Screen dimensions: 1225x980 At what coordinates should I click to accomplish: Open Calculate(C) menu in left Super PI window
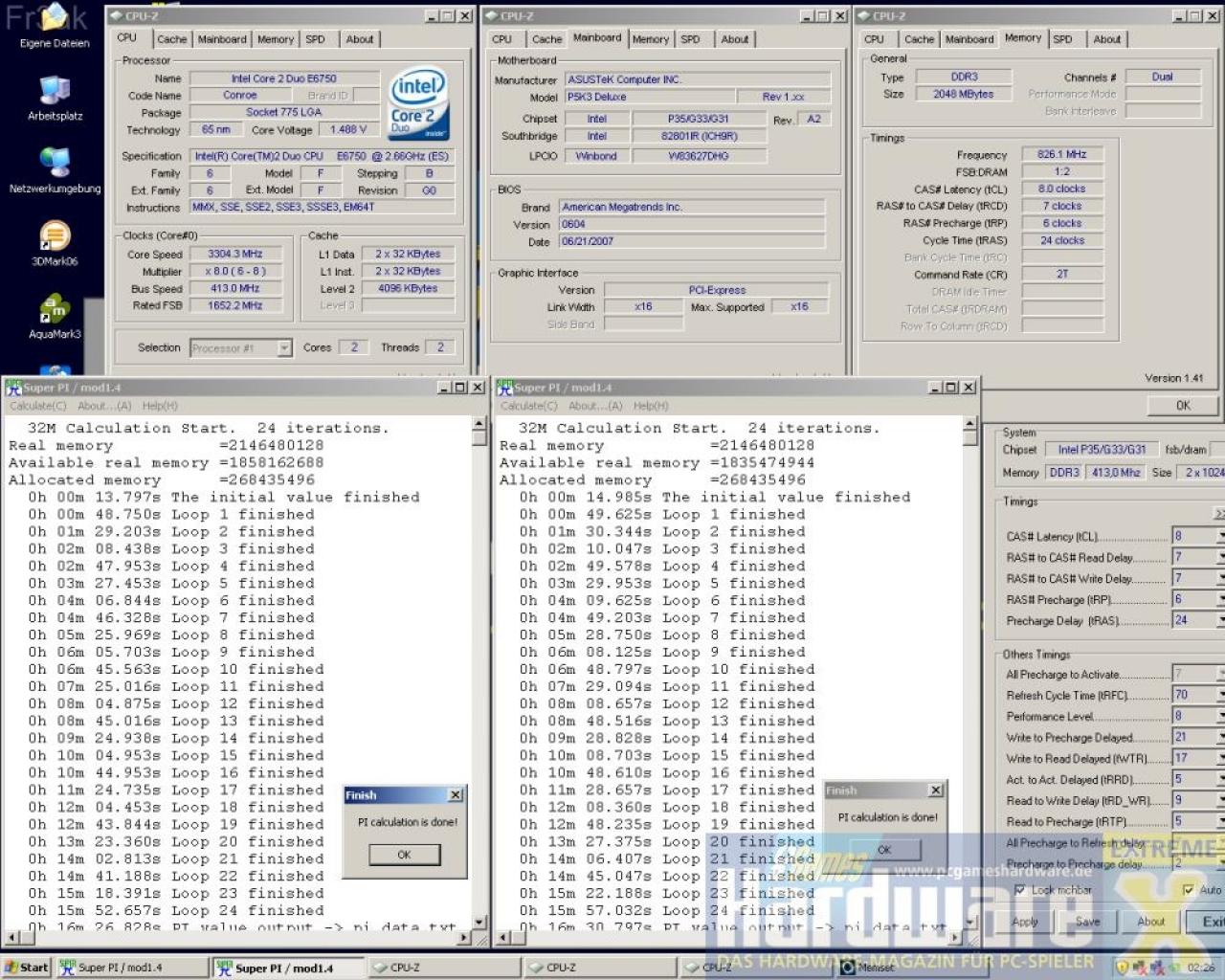38,406
